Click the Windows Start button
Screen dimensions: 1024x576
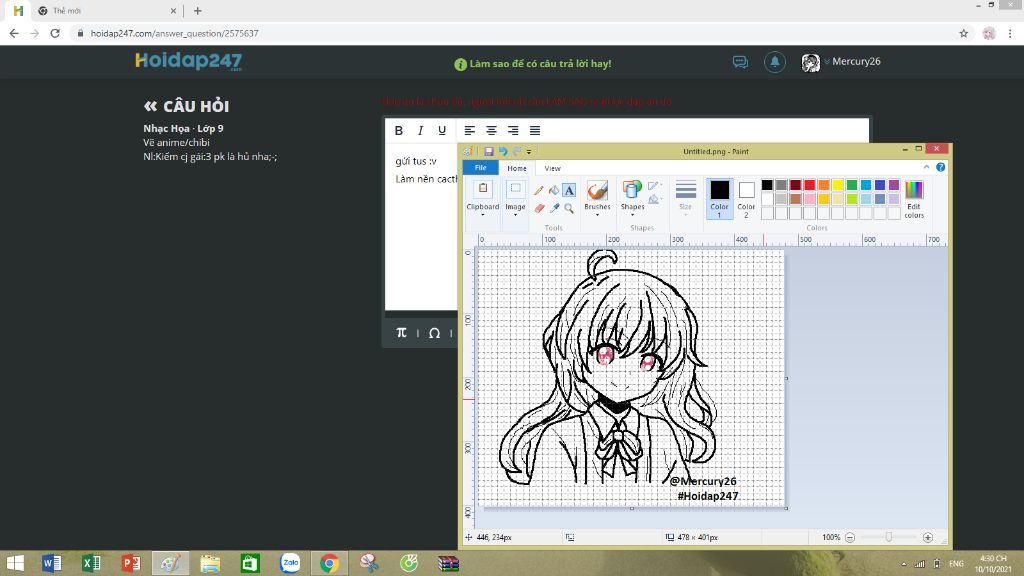pyautogui.click(x=15, y=563)
